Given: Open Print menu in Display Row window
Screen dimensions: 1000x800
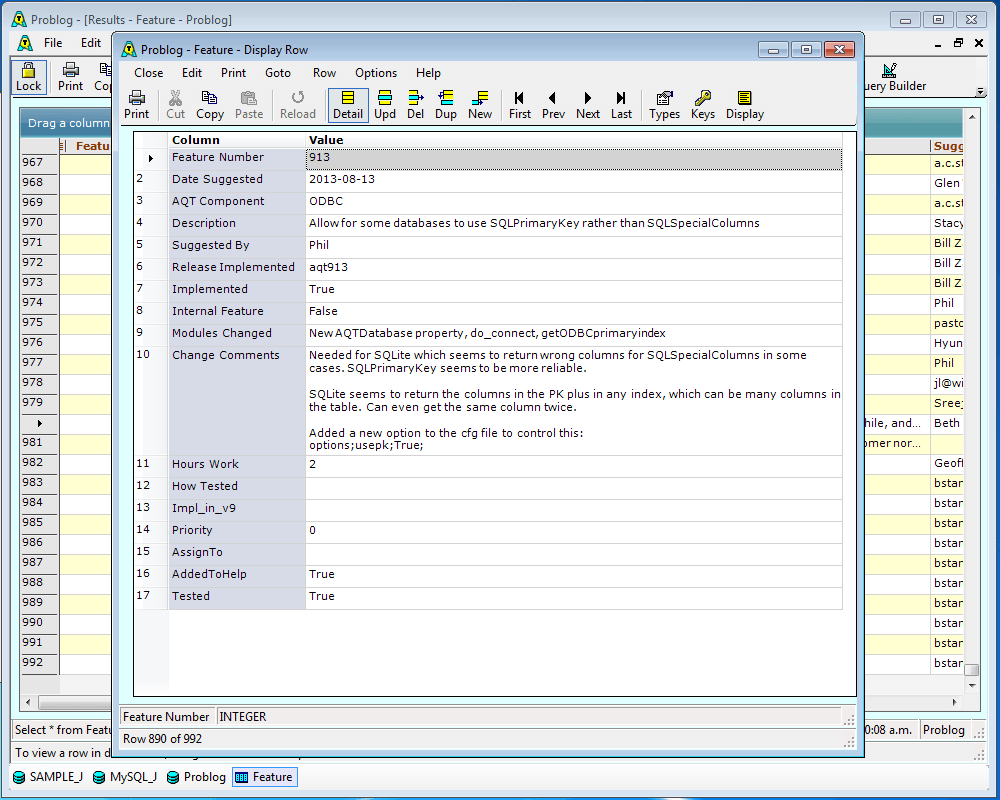Looking at the screenshot, I should (x=233, y=73).
